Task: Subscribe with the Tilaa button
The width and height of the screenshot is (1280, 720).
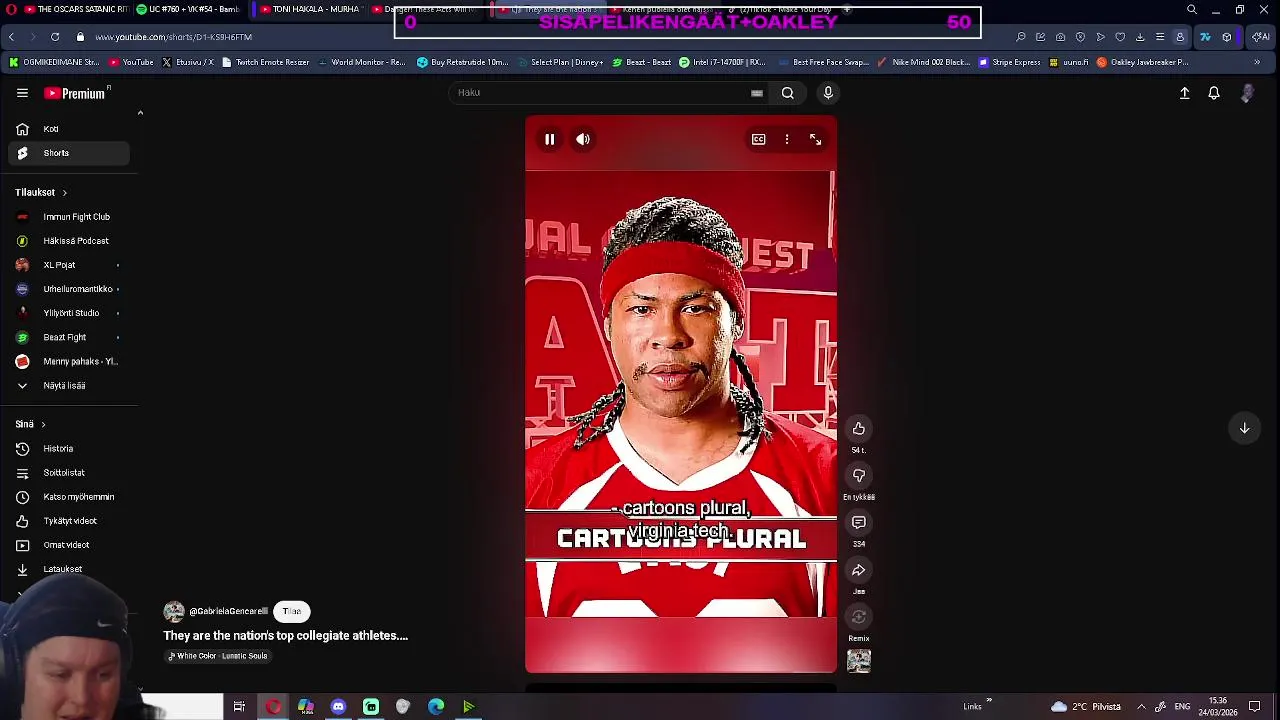Action: (292, 611)
